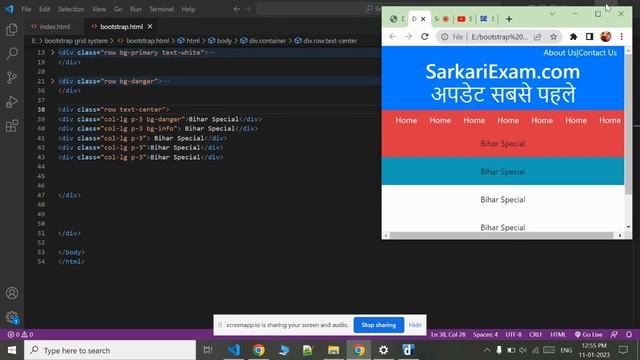Click div.container breadcrumb item
The image size is (640, 360).
tap(264, 41)
